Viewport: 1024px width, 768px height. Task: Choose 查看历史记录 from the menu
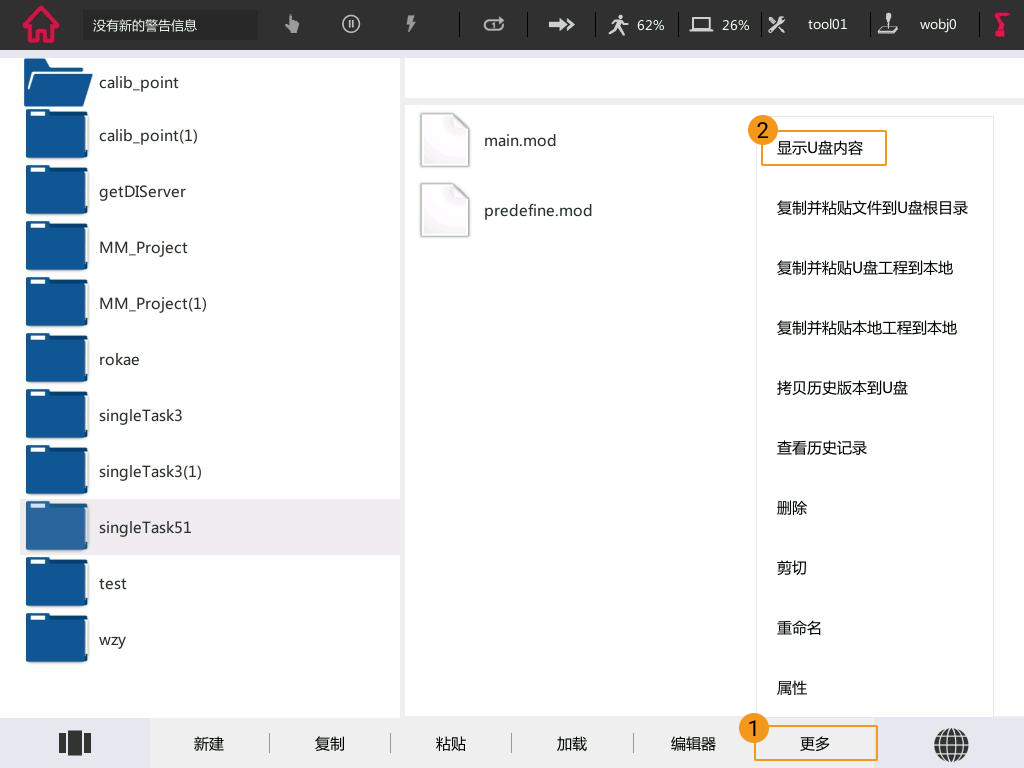822,448
